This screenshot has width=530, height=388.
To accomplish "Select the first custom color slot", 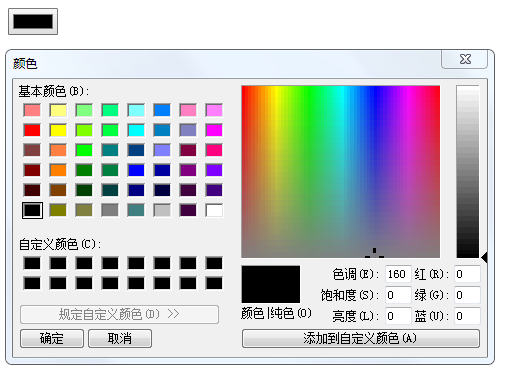I will pyautogui.click(x=32, y=263).
